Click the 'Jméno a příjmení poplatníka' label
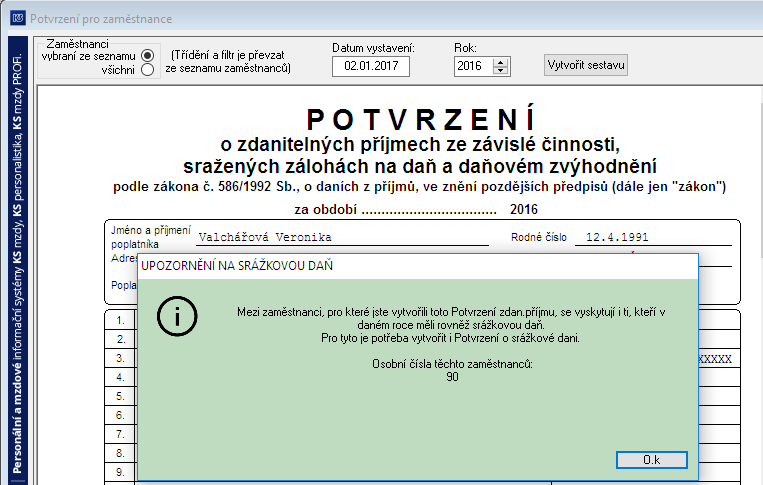The width and height of the screenshot is (763, 485). pos(150,237)
